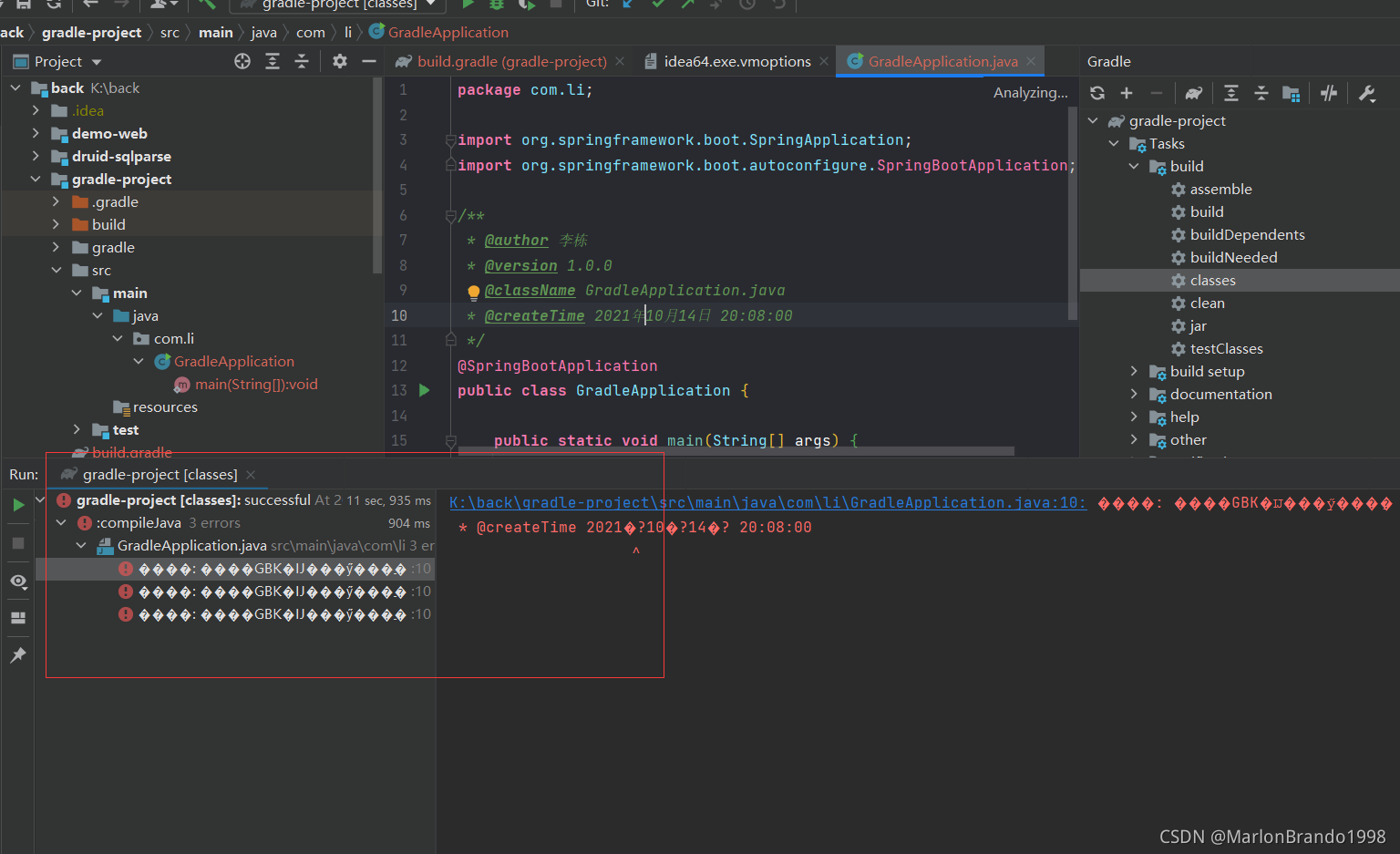Expand the demo-web module in Project tree
The image size is (1400, 854).
point(36,133)
